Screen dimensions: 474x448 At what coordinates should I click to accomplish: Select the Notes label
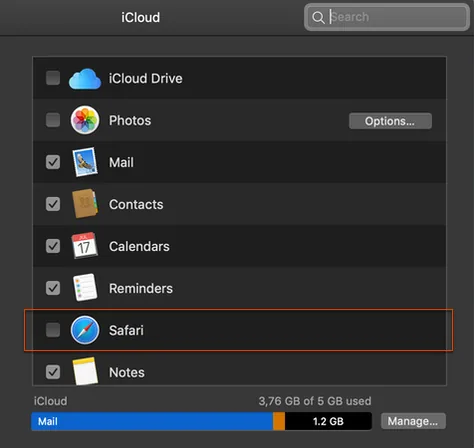[x=127, y=373]
